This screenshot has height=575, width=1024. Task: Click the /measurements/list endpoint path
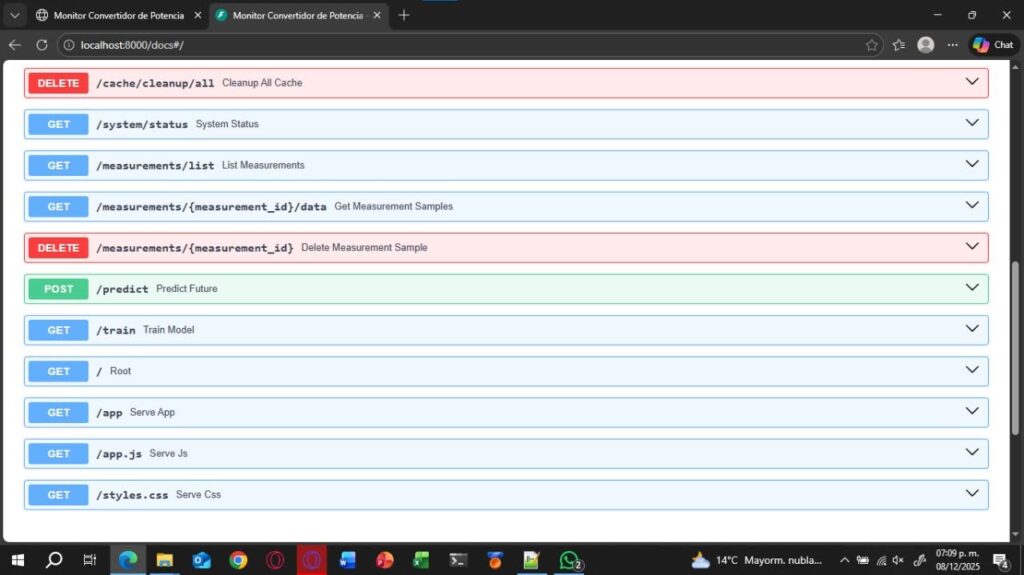coord(155,165)
